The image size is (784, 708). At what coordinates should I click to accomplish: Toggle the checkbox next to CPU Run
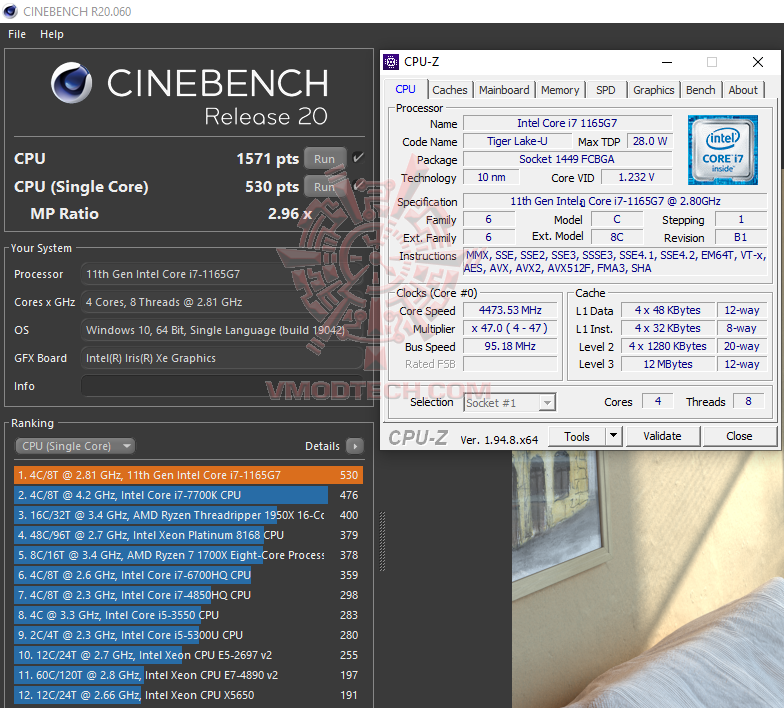tap(358, 158)
